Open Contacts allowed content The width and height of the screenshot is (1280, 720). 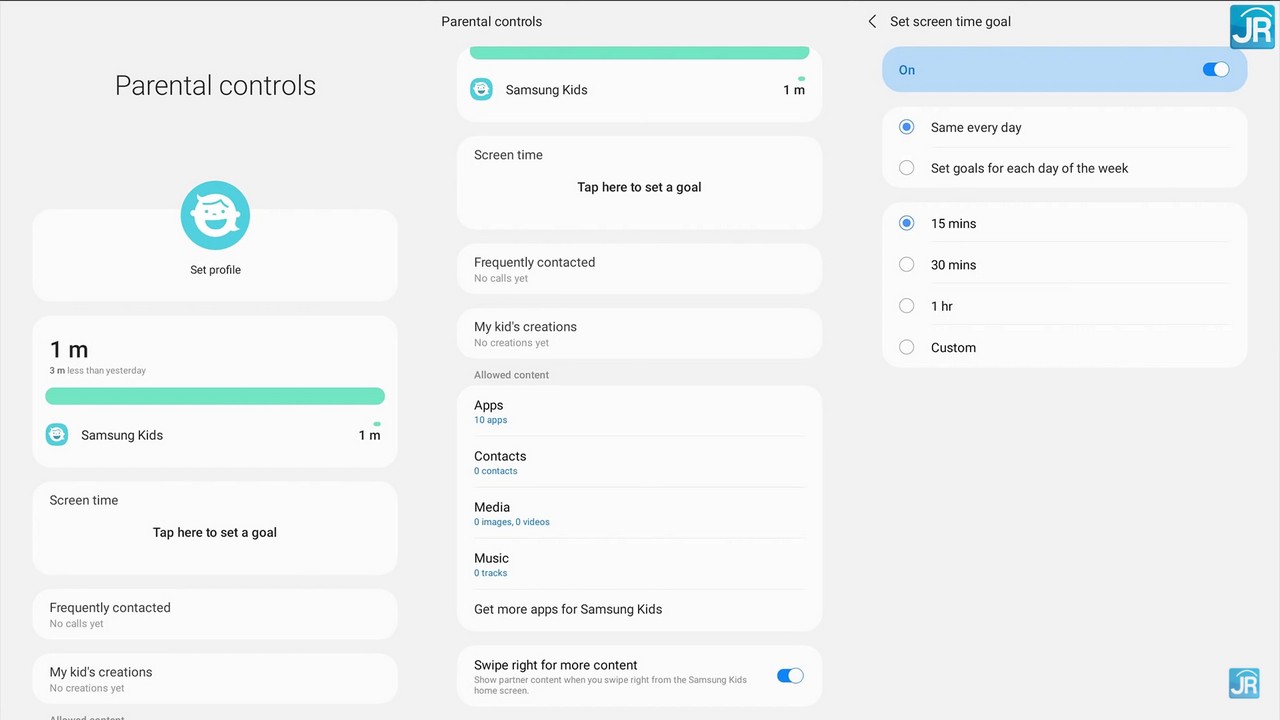(639, 462)
